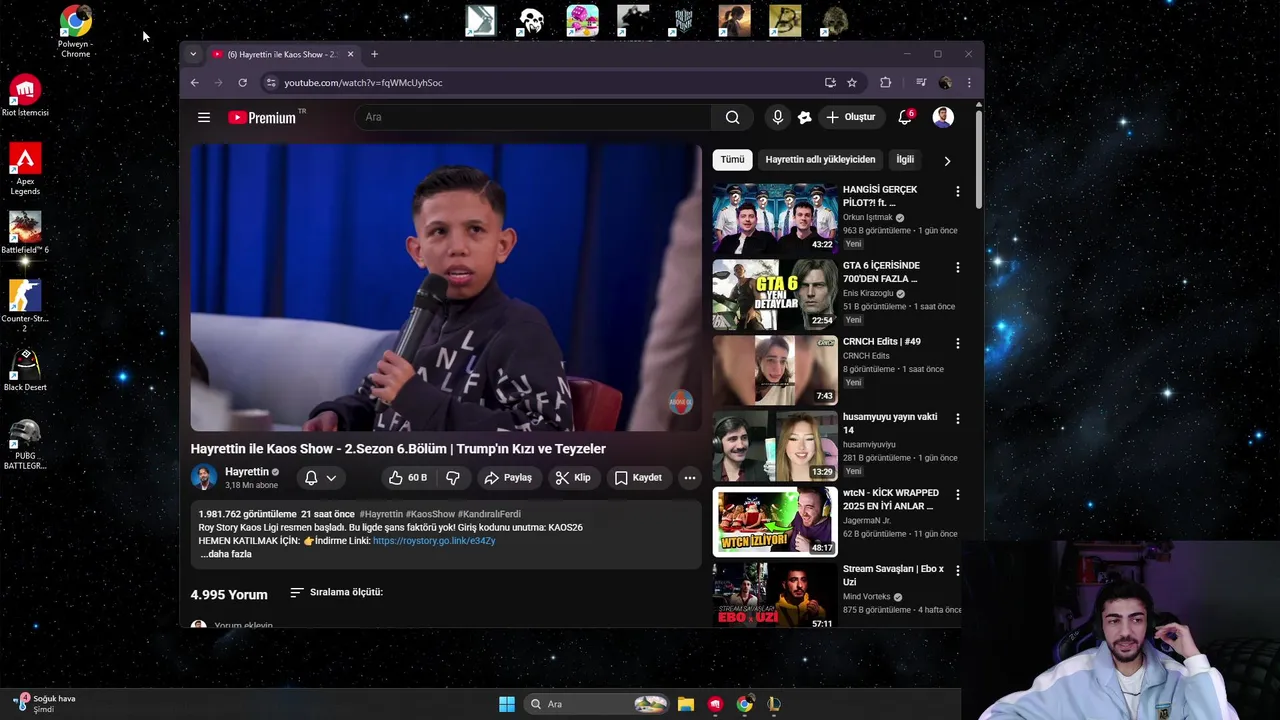1280x720 pixels.
Task: Open Riot İstemcisi desktop shortcut
Action: point(25,96)
